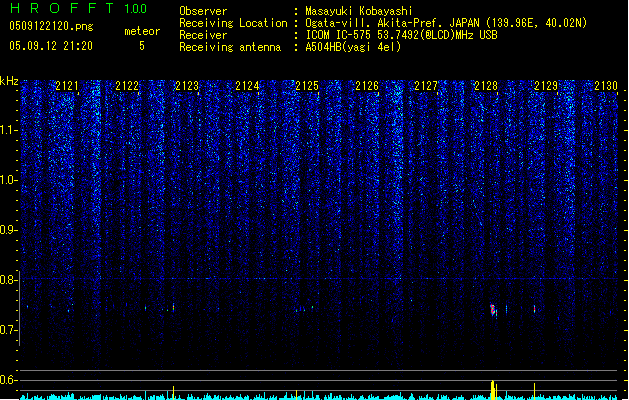Select the Ogata-vill. Akita-Pref. JAPAN location text

(x=446, y=23)
